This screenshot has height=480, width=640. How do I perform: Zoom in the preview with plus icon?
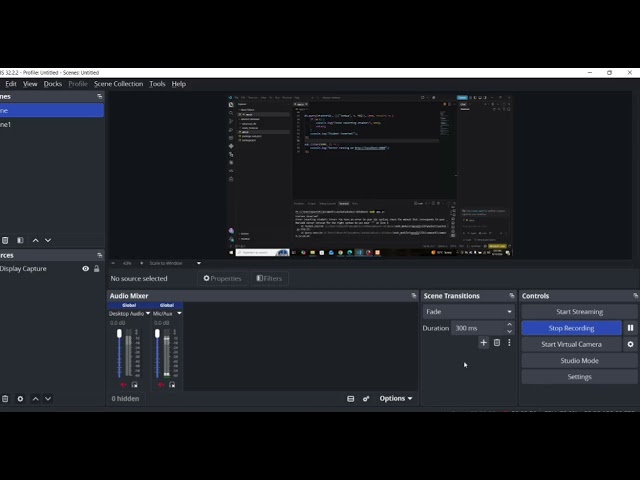pos(142,263)
